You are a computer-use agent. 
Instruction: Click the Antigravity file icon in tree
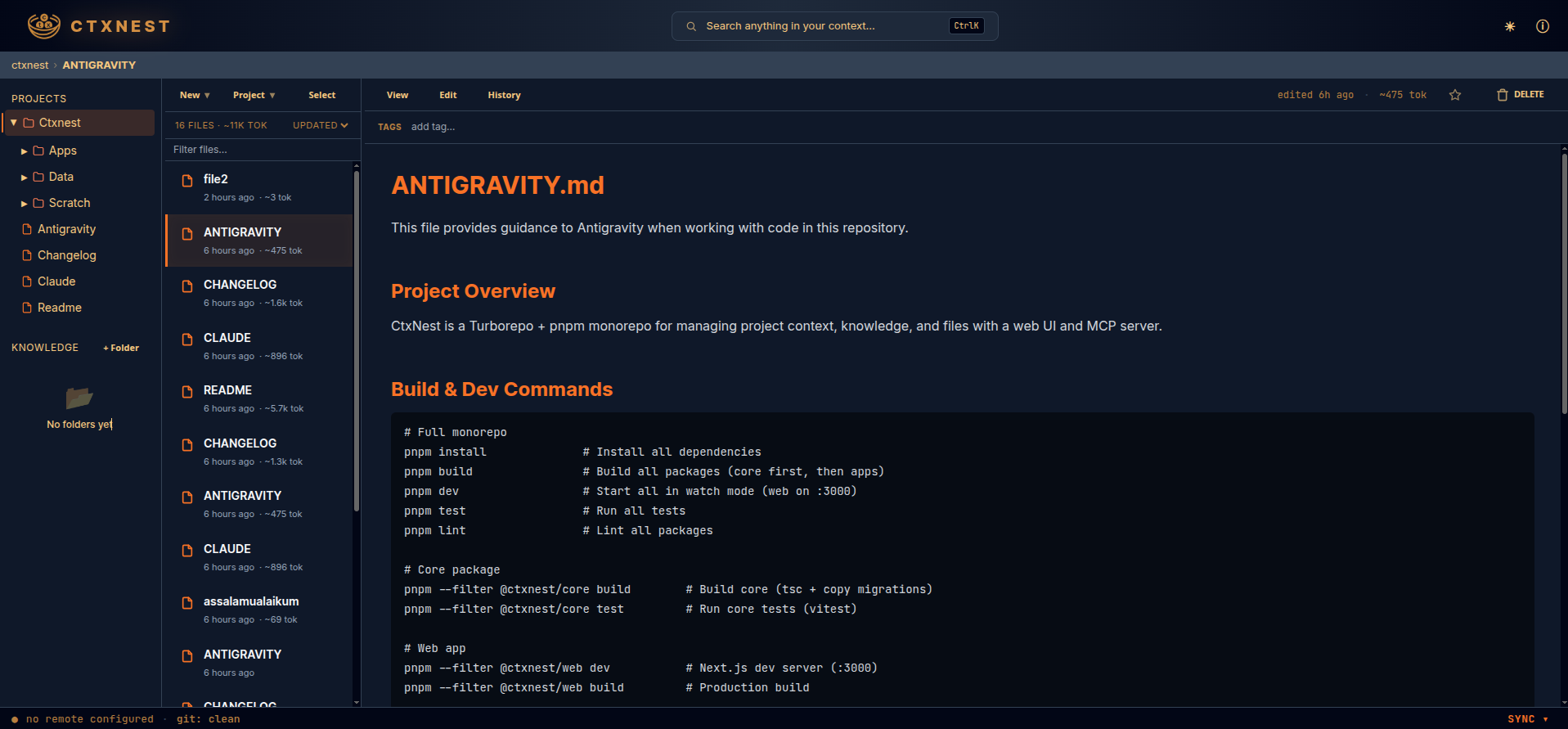(x=27, y=229)
